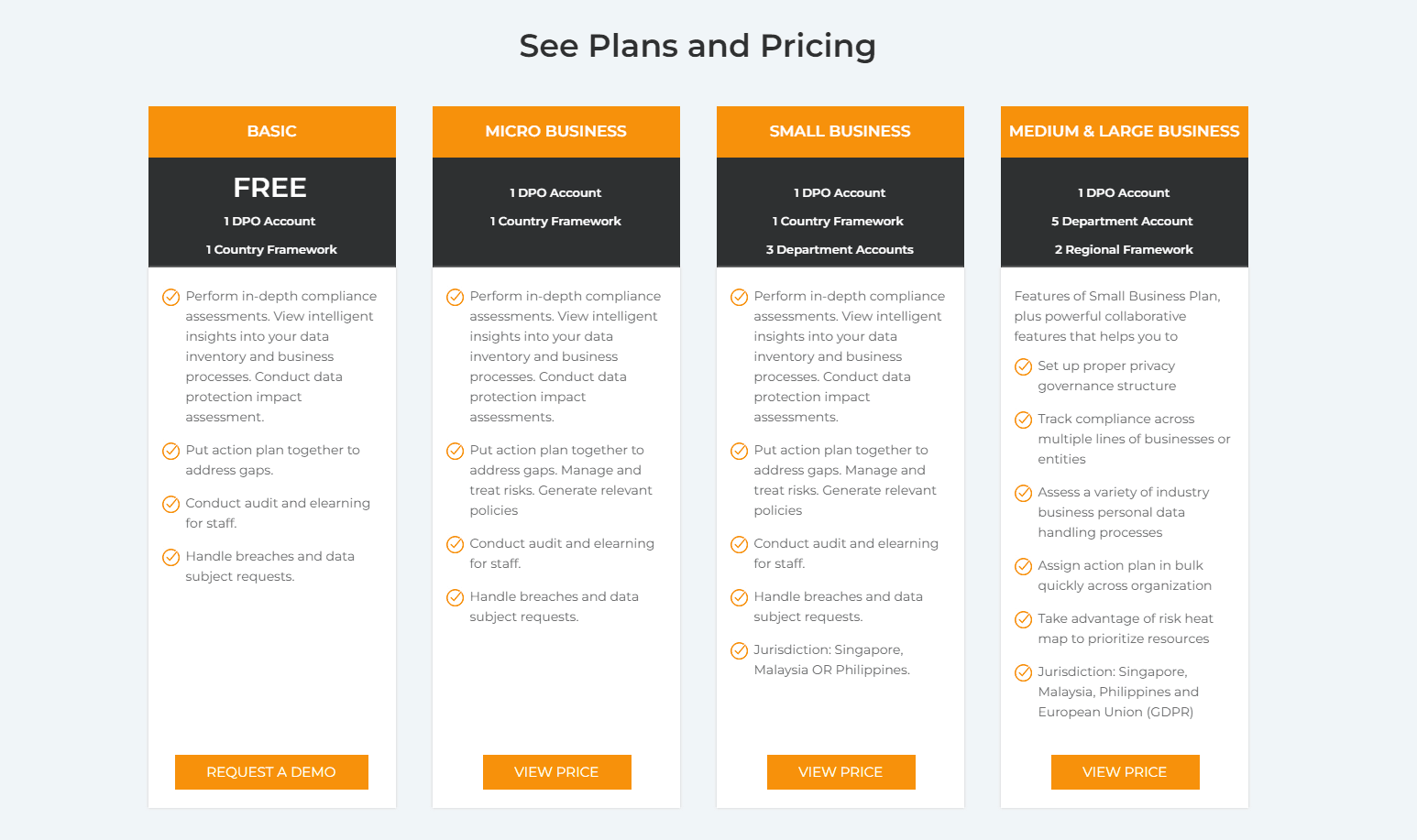Click the FREE price label in Basic plan
The image size is (1417, 840).
(270, 188)
